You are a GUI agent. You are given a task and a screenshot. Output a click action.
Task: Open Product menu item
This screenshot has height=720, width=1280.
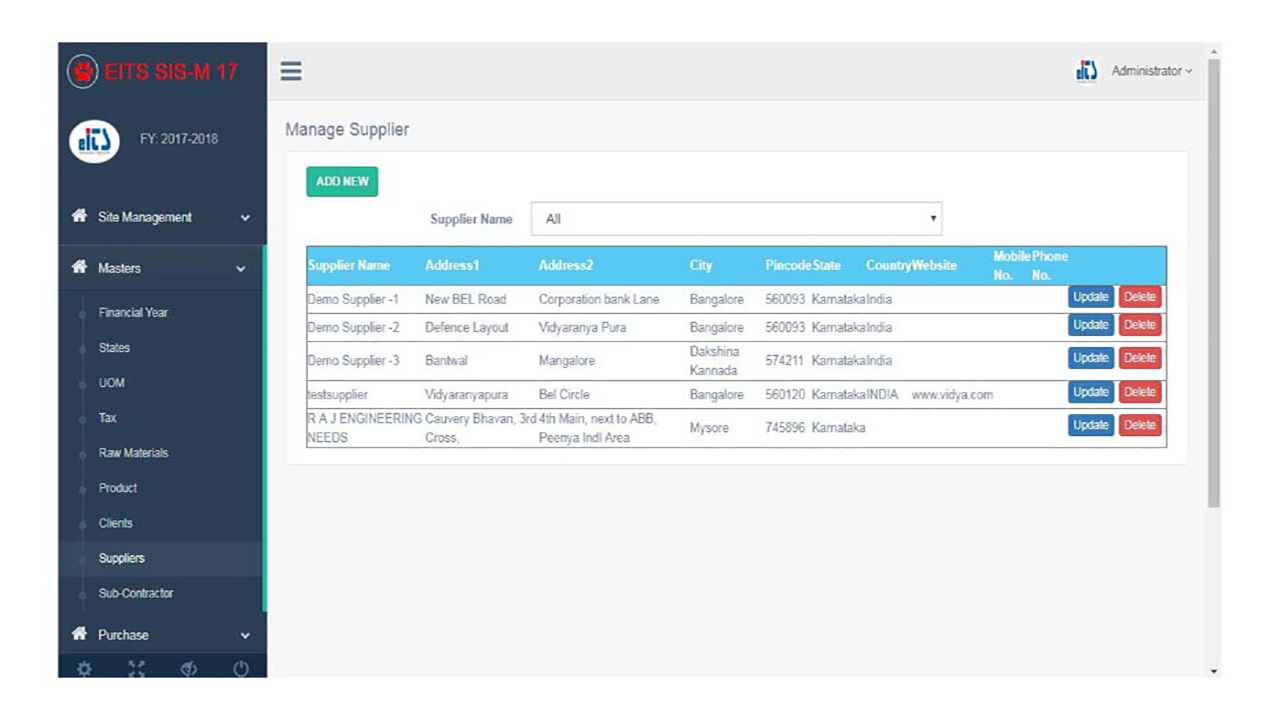(x=118, y=488)
